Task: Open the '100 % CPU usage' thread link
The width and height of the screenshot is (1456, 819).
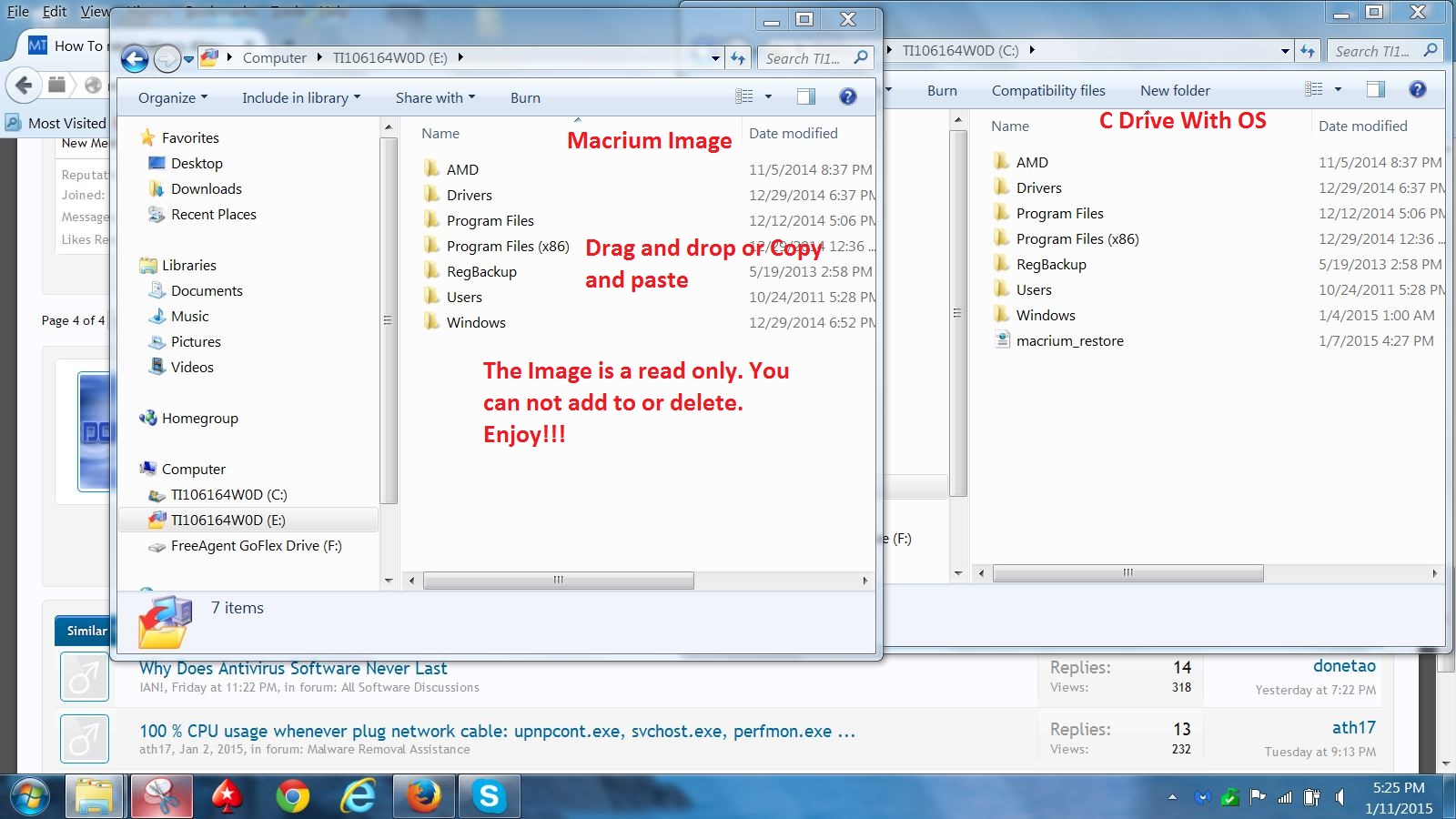Action: [497, 731]
